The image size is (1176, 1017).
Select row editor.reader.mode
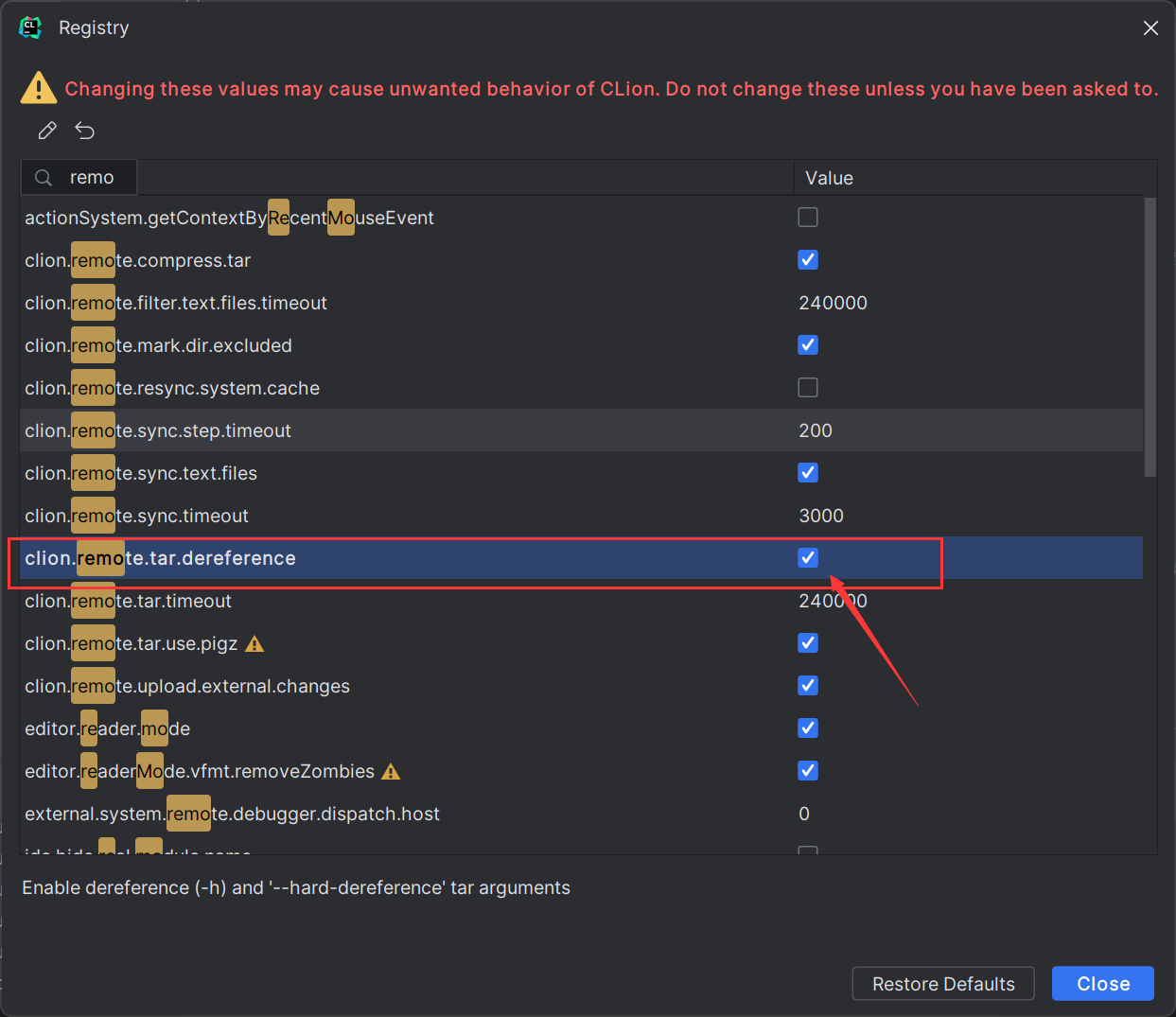581,728
